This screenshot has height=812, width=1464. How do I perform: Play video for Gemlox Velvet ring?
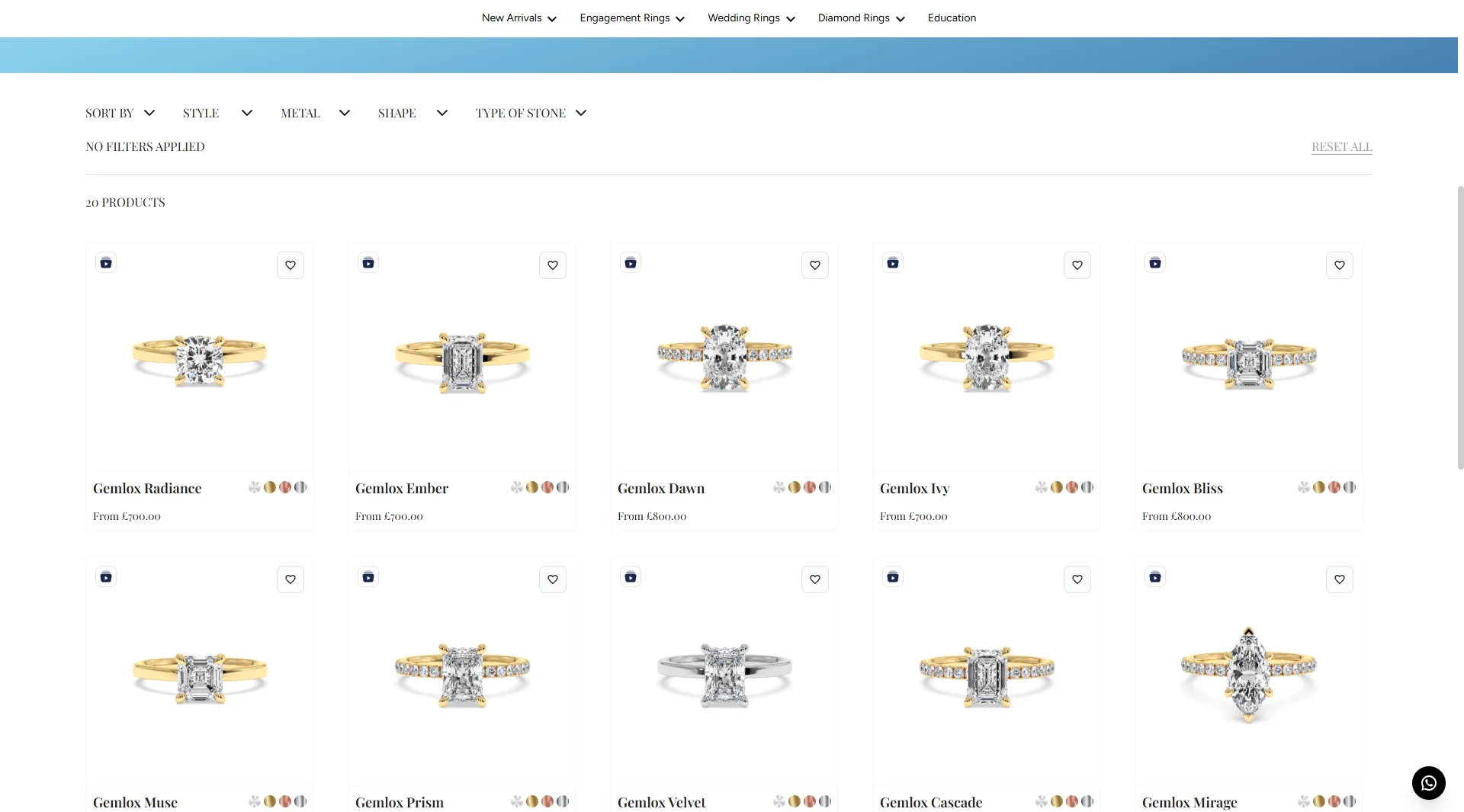coord(631,577)
